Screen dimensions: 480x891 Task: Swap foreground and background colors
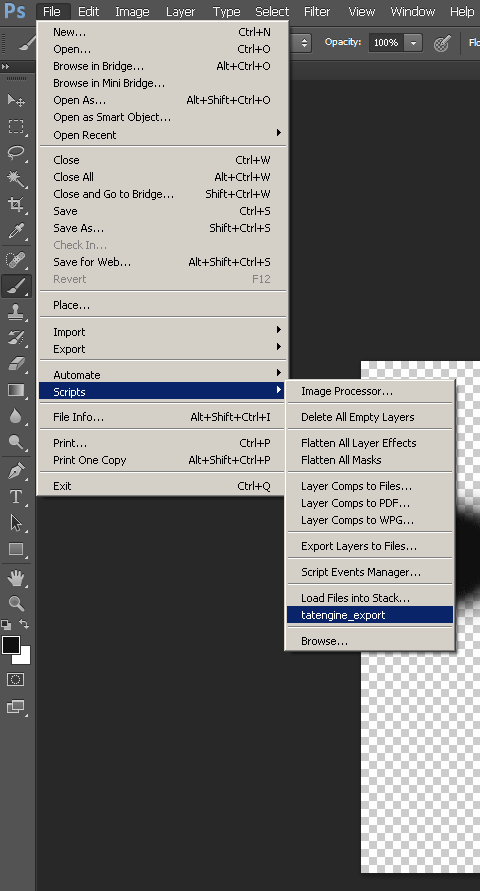point(24,624)
